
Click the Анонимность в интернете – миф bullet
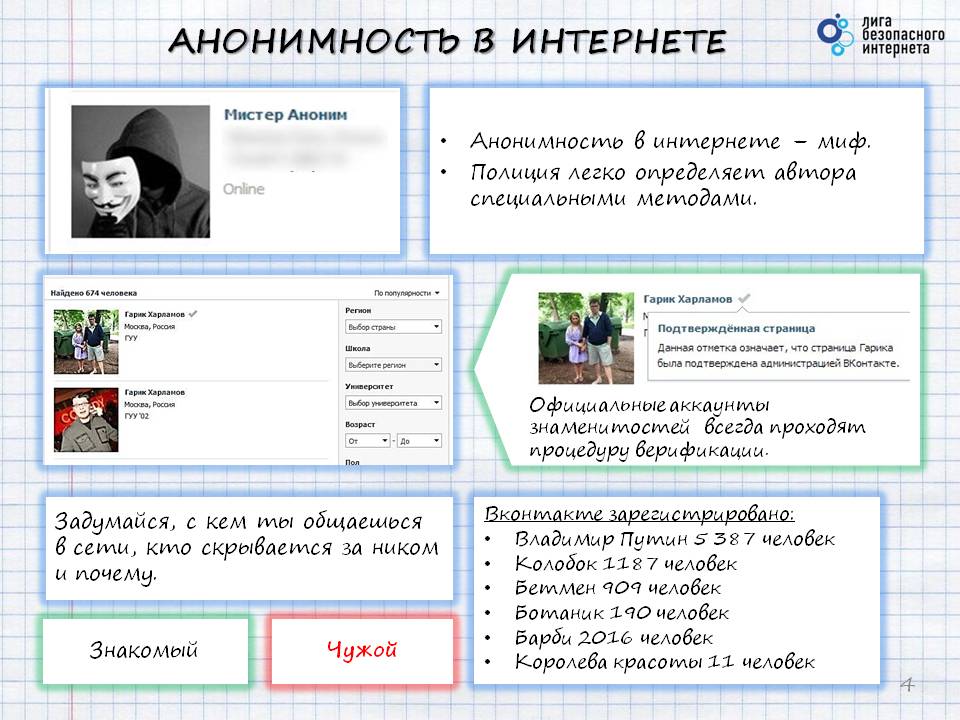click(670, 142)
